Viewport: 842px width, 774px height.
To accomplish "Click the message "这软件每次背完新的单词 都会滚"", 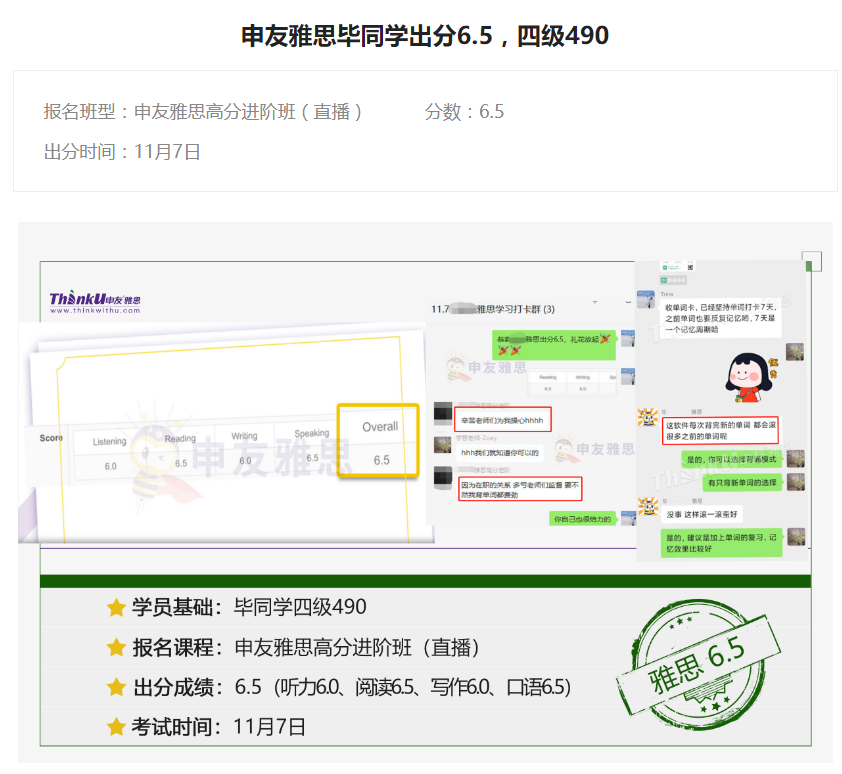I will 721,430.
